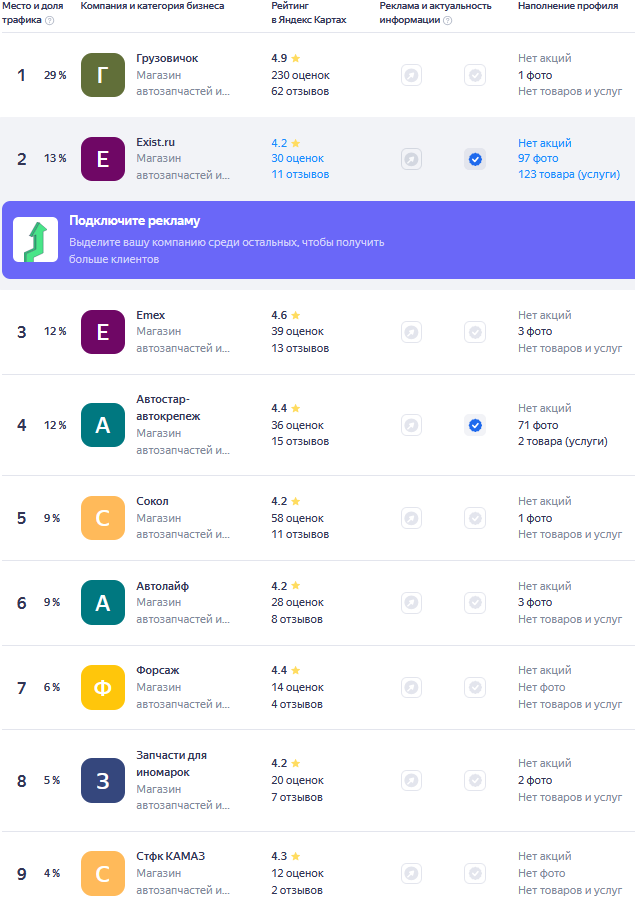Click the blue verified checkmark for Exist.ru
The height and width of the screenshot is (915, 635).
475,159
